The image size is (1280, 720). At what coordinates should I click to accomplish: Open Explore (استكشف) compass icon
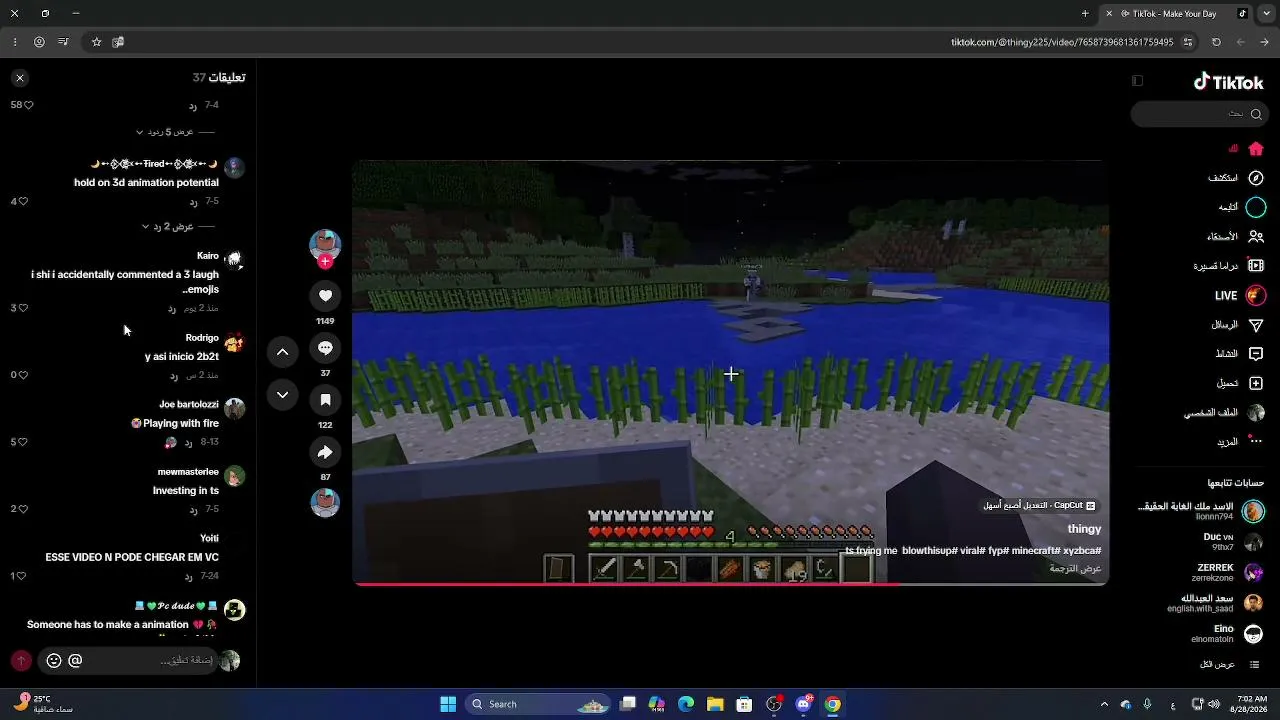point(1256,178)
